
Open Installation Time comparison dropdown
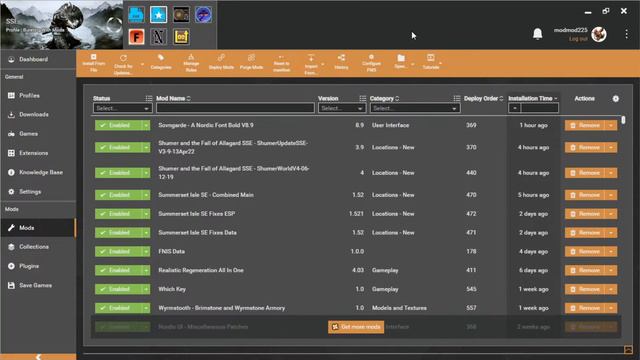click(x=514, y=108)
